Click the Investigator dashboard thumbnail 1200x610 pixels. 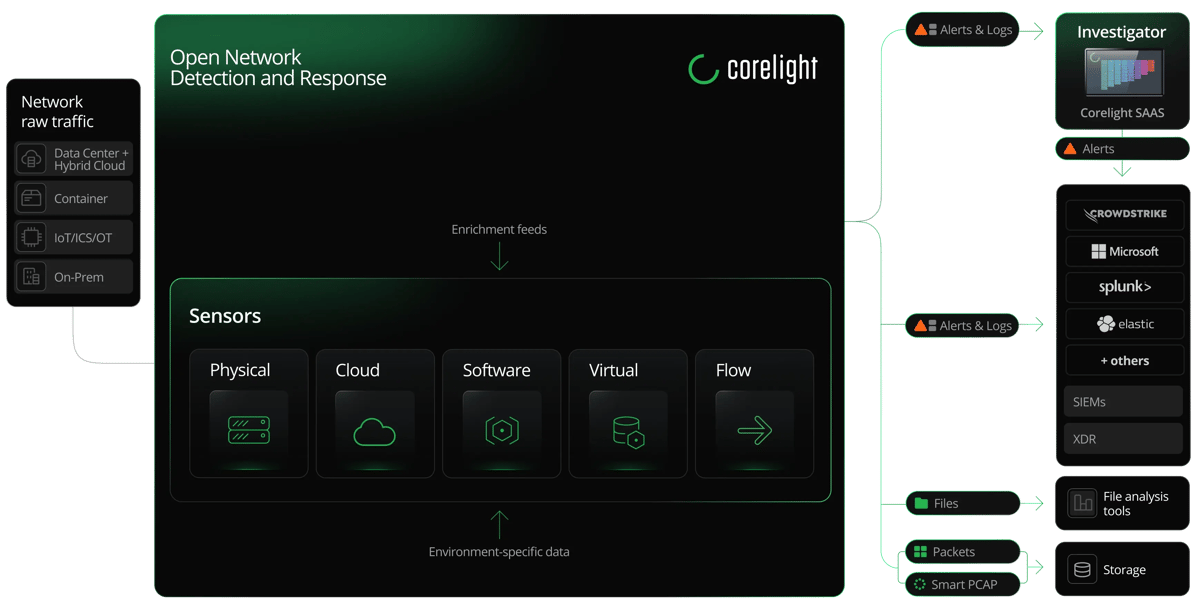pos(1123,75)
